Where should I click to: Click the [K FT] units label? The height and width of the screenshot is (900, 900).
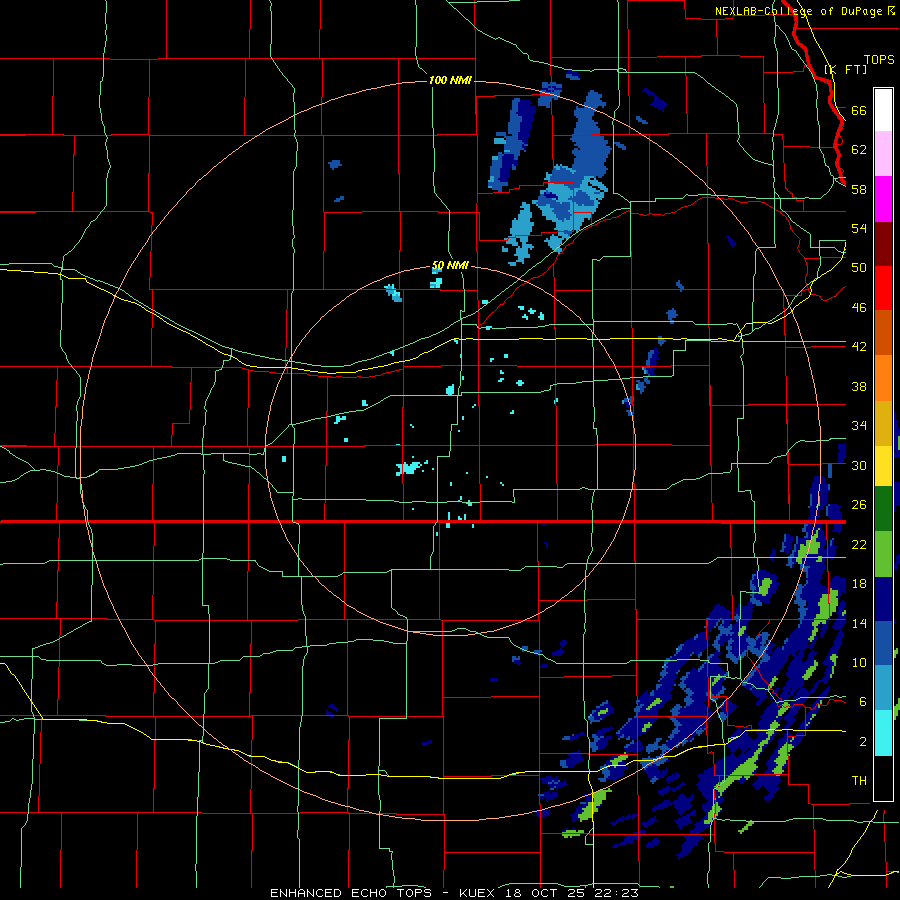click(845, 70)
